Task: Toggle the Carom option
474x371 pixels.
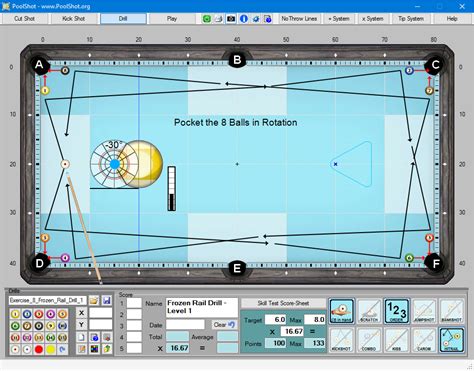Action: click(x=424, y=340)
